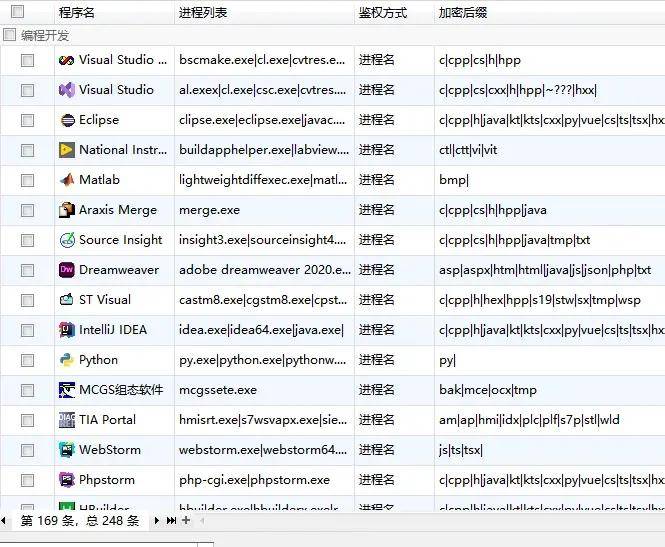Check the Source Insight row checkbox

click(28, 240)
